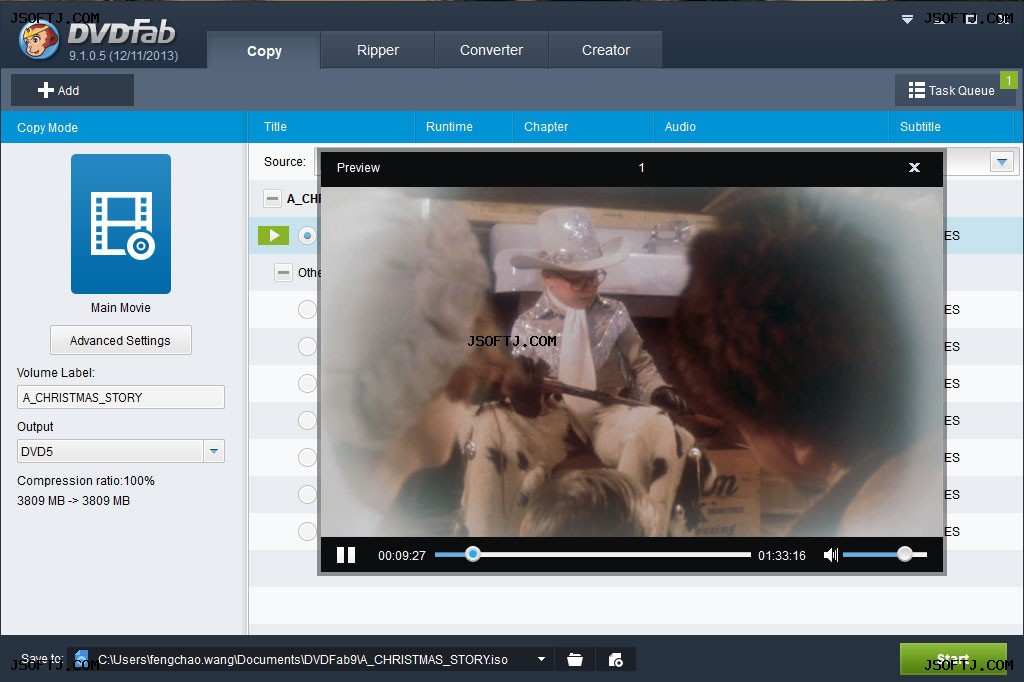Mute the preview with the speaker icon

831,555
